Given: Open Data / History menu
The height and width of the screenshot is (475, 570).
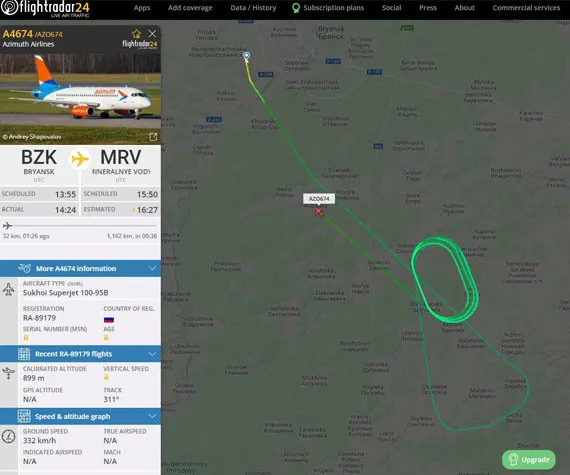Looking at the screenshot, I should (x=253, y=8).
